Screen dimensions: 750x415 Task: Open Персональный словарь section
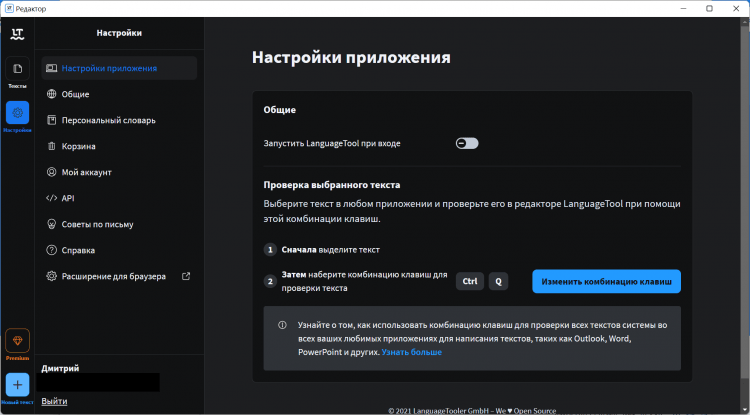119,120
